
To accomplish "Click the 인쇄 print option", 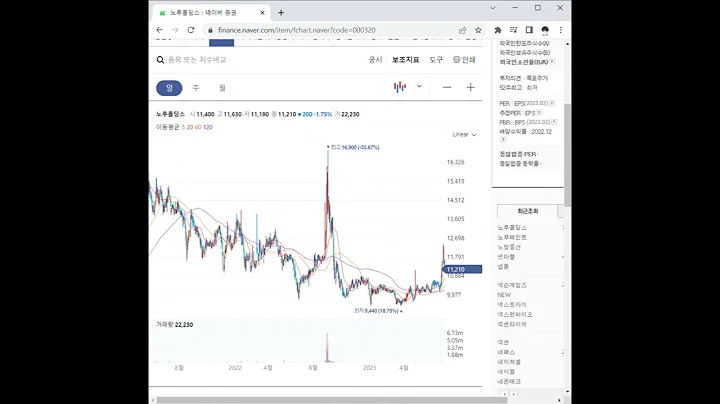I will 464,60.
